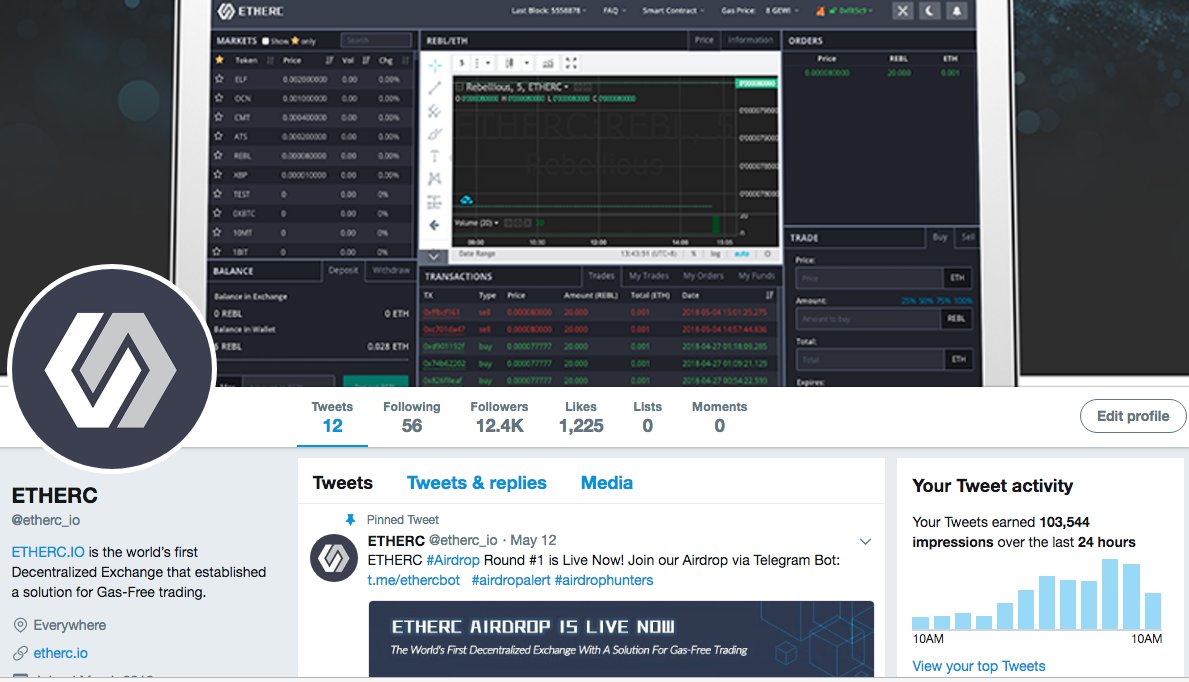Viewport: 1189px width, 682px height.
Task: Switch to the Media tab
Action: (x=607, y=482)
